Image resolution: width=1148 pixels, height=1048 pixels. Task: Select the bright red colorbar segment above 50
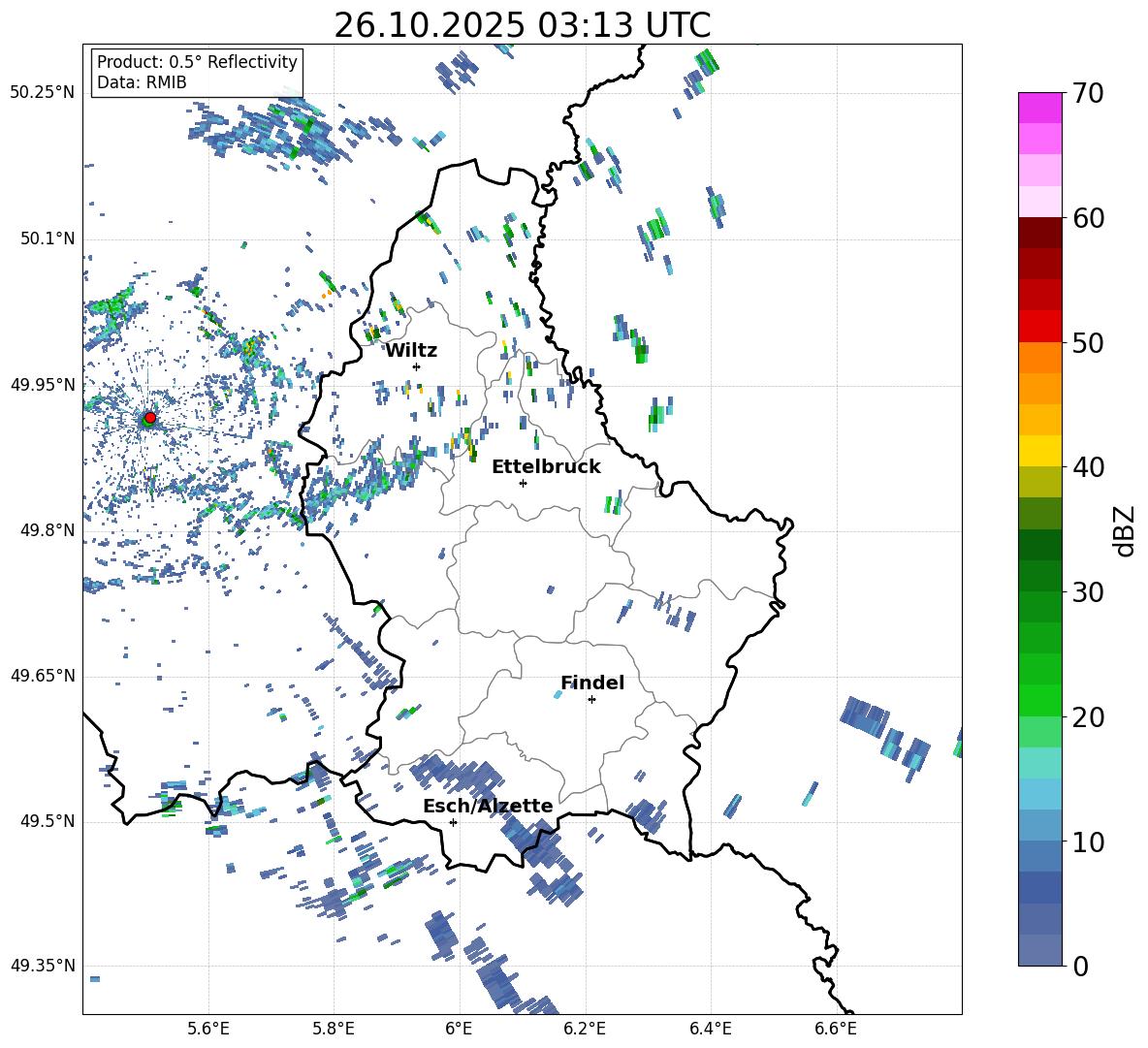click(x=1039, y=327)
